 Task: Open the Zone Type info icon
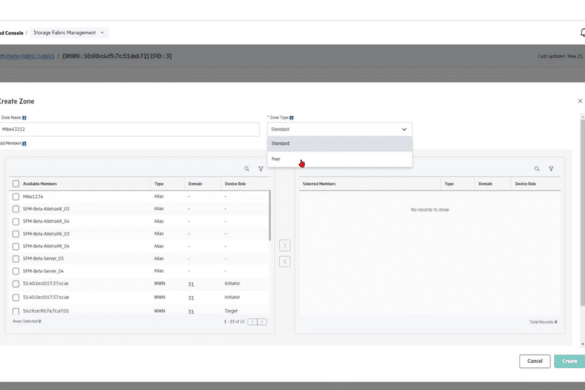tap(292, 118)
